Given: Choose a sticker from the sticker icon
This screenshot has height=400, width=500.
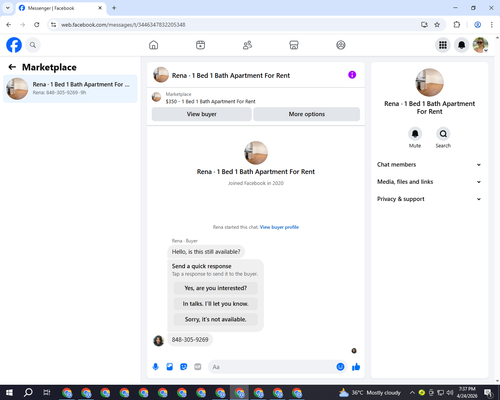Looking at the screenshot, I should 184,367.
